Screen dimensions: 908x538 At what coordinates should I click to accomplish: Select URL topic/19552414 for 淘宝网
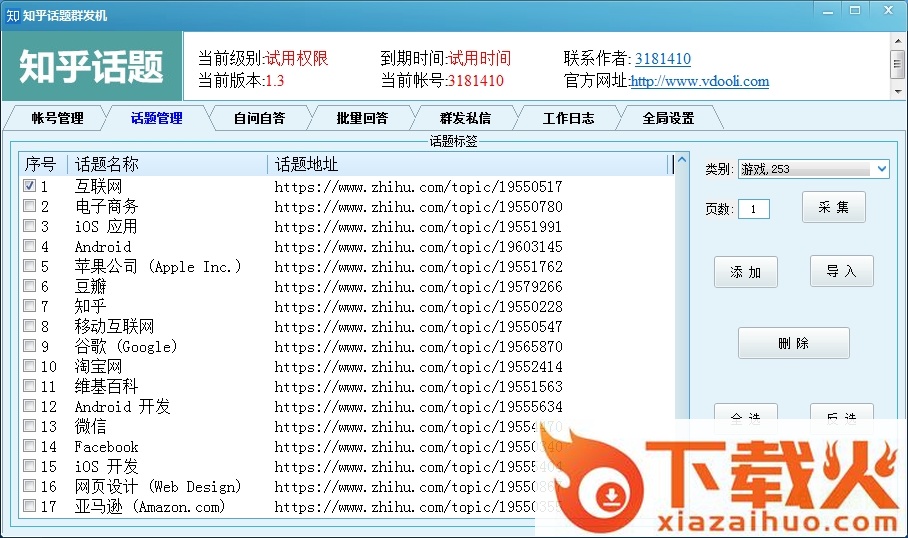tap(418, 367)
